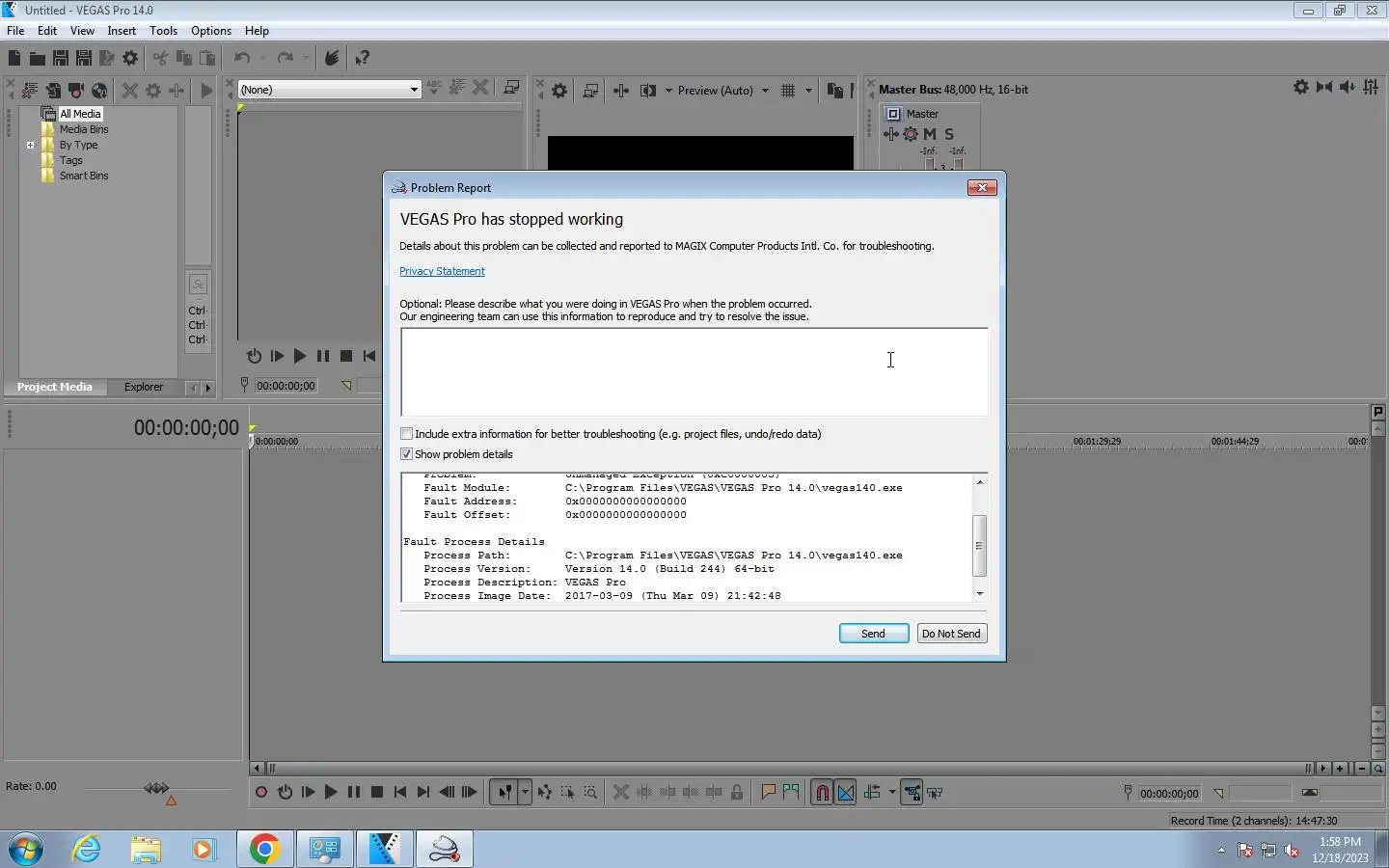Open the Privacy Statement link
The height and width of the screenshot is (868, 1389).
(442, 271)
